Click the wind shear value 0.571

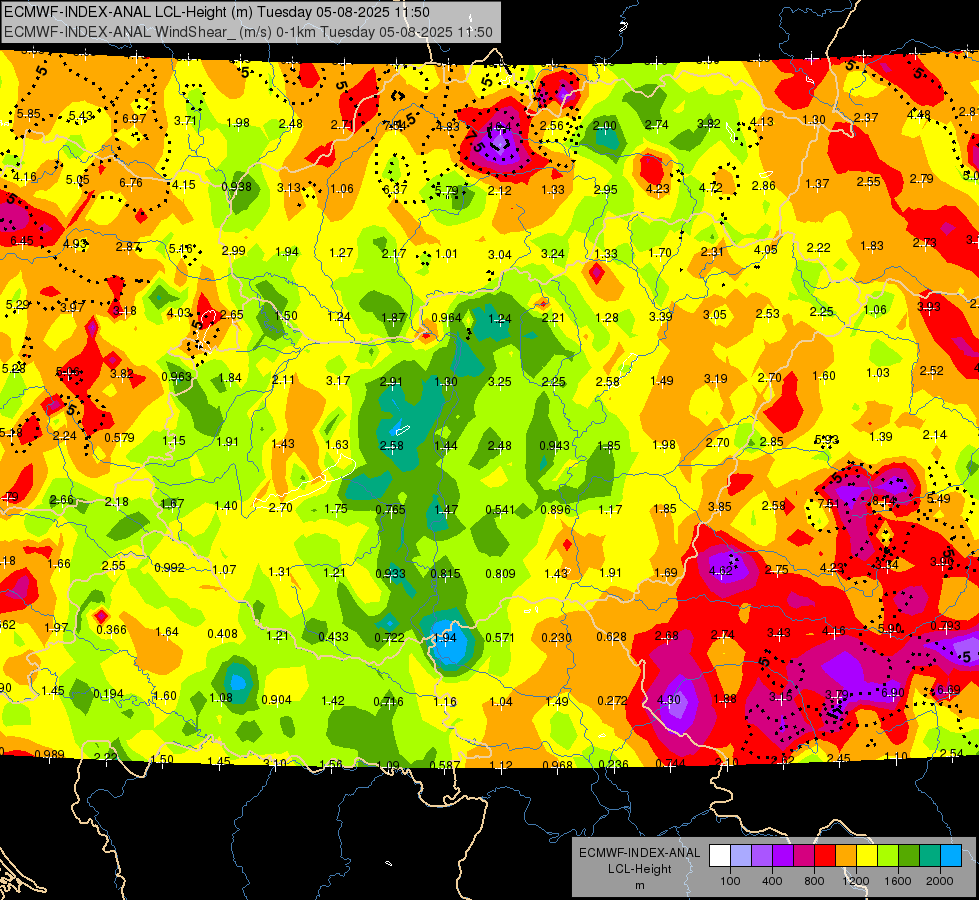point(500,638)
